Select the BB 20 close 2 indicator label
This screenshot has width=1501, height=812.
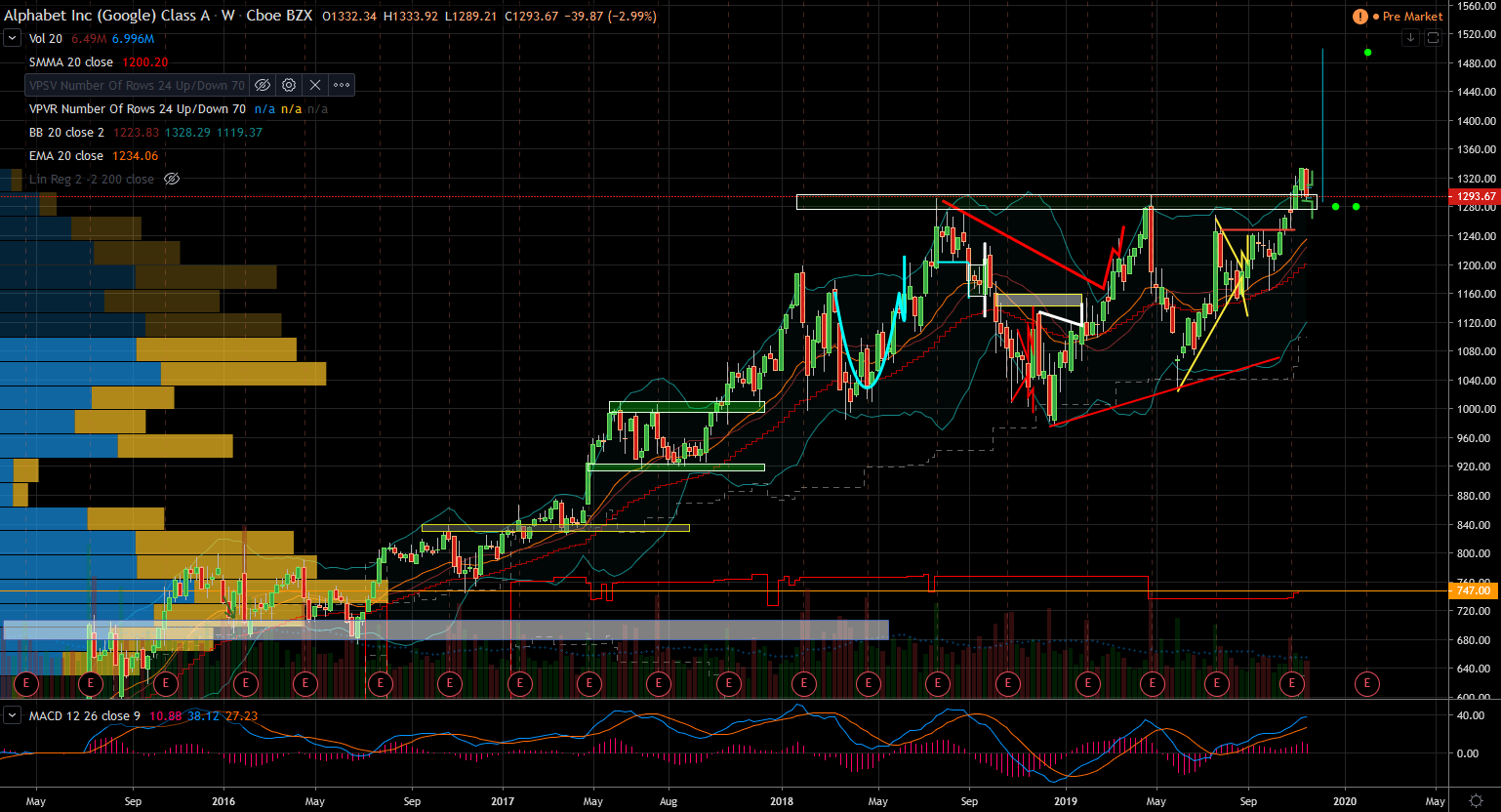point(66,133)
